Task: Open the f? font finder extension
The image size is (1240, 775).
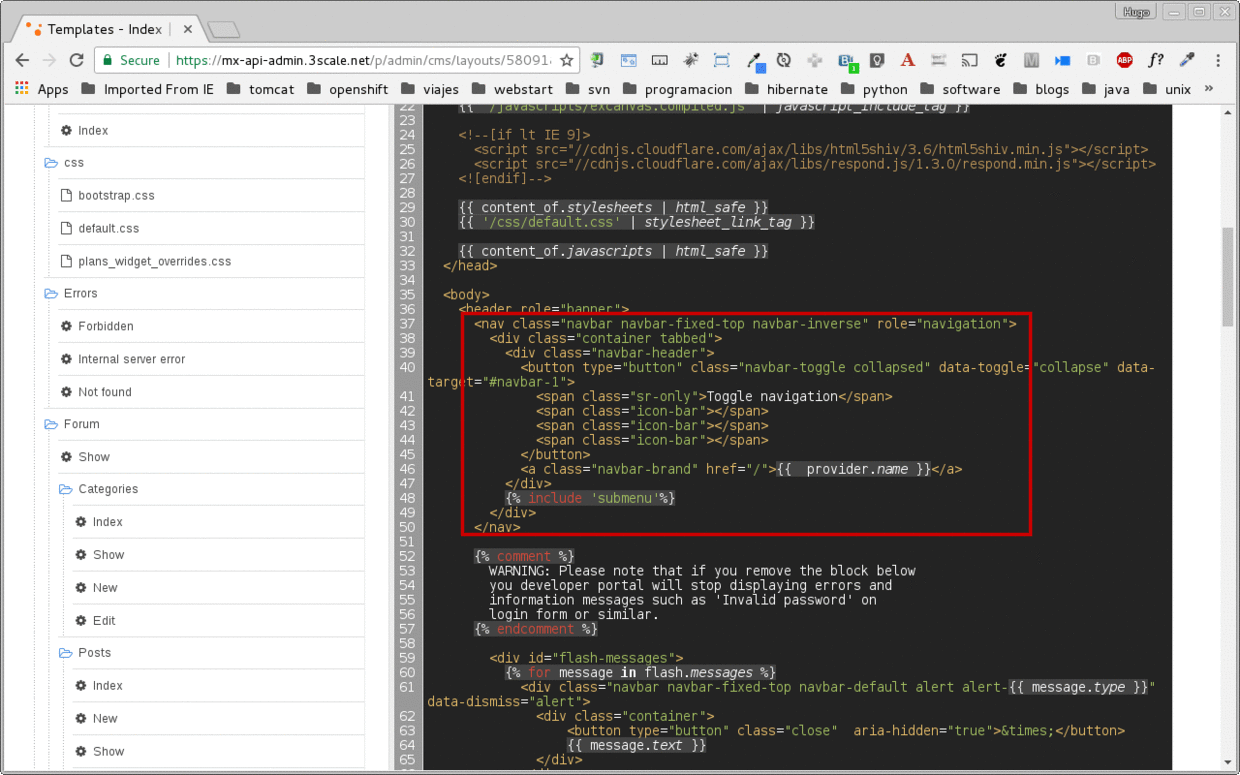Action: pos(1156,60)
